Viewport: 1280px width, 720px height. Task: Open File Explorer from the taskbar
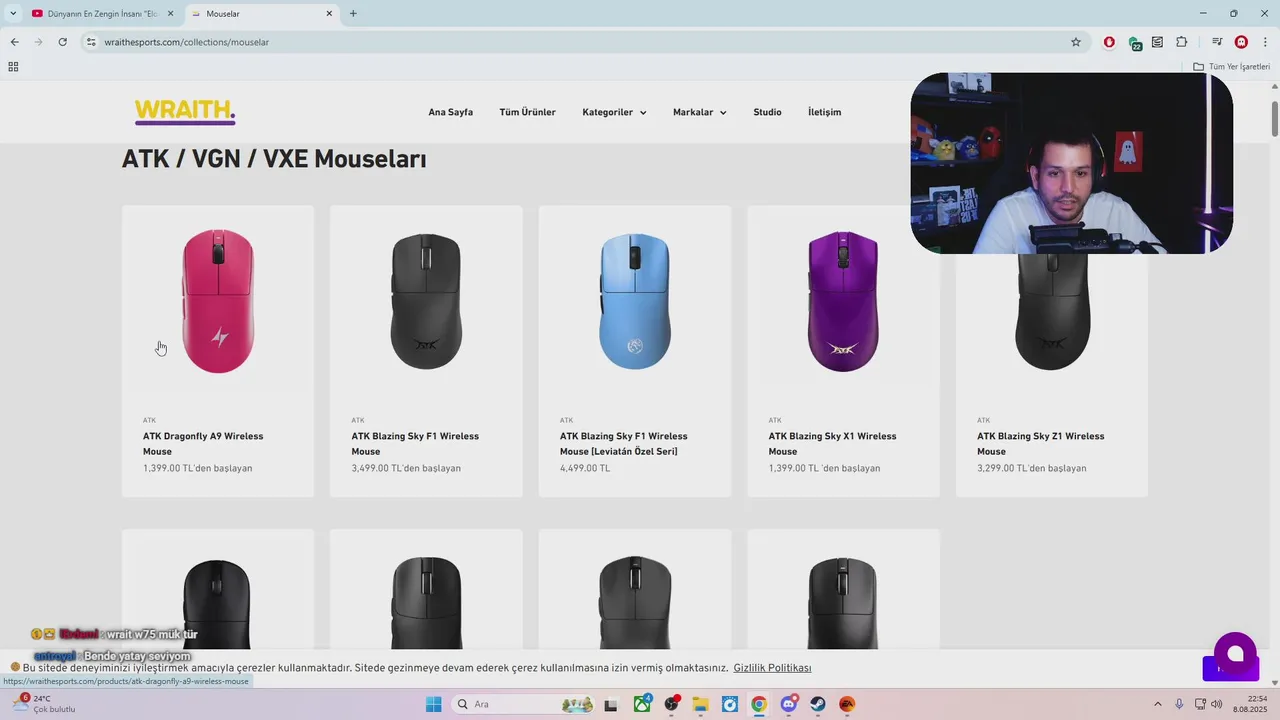coord(700,704)
